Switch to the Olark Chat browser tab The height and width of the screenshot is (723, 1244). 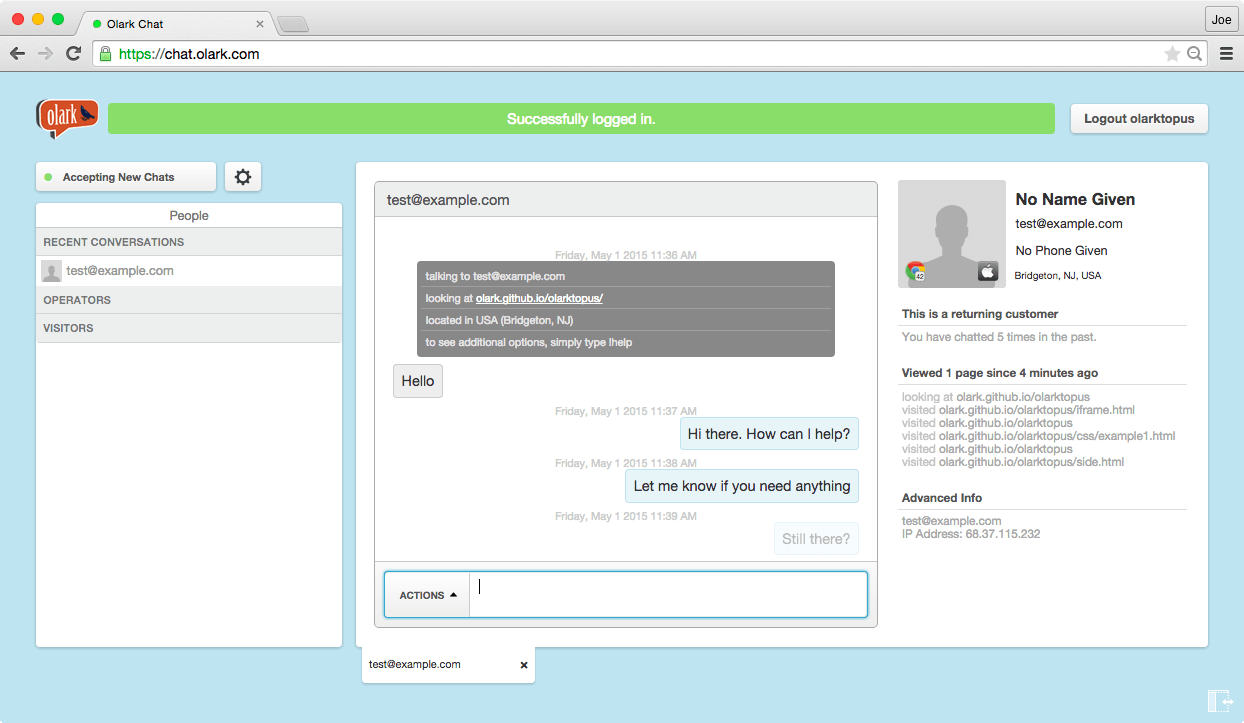[170, 24]
